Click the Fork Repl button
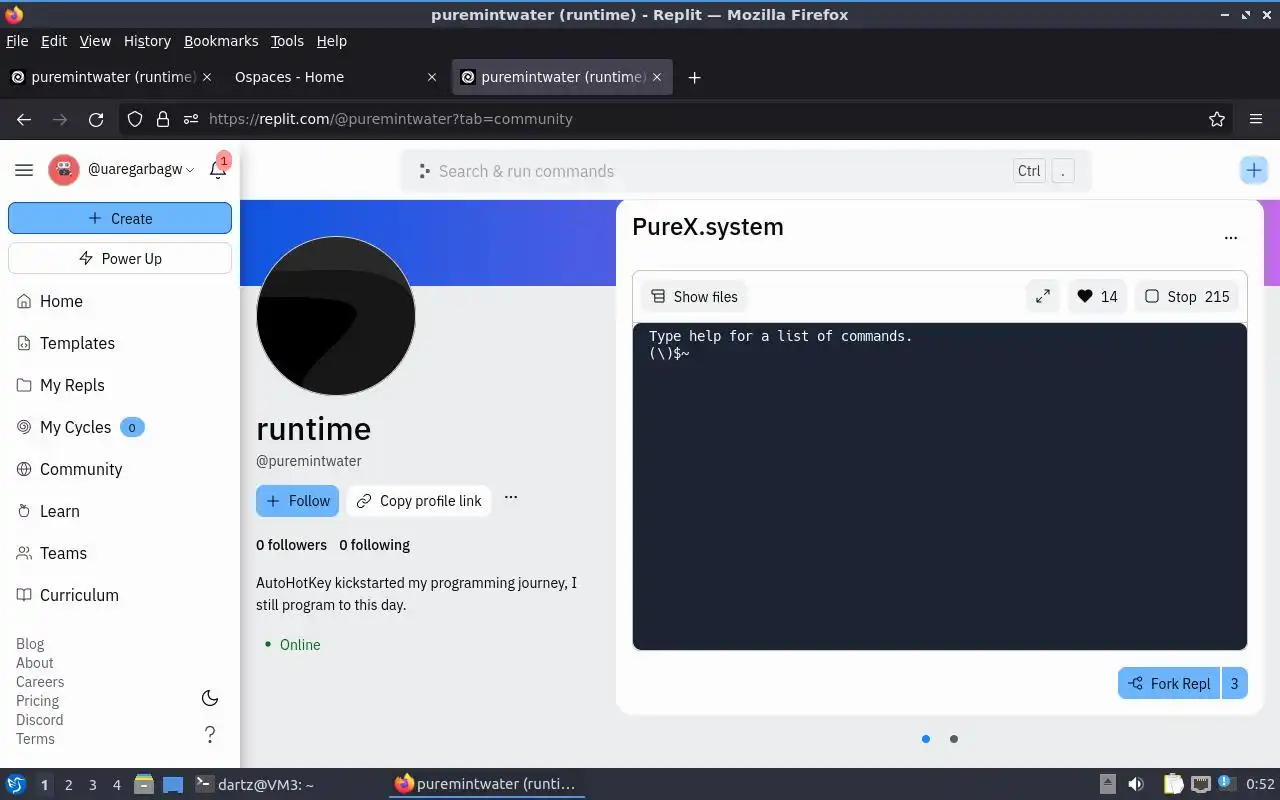Viewport: 1280px width, 800px height. pos(1169,684)
